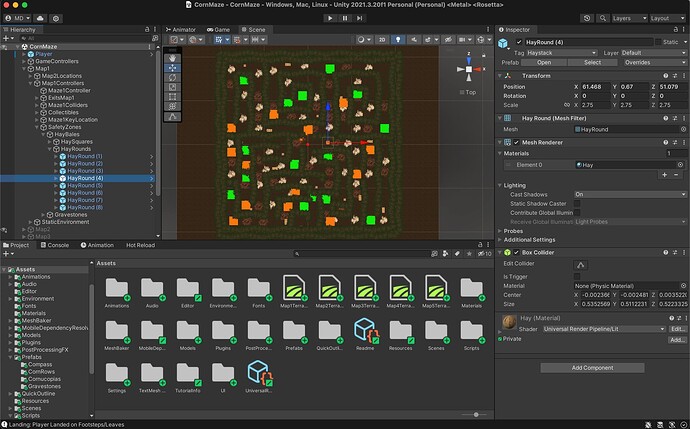
Task: Open the Layers dropdown
Action: 629,18
